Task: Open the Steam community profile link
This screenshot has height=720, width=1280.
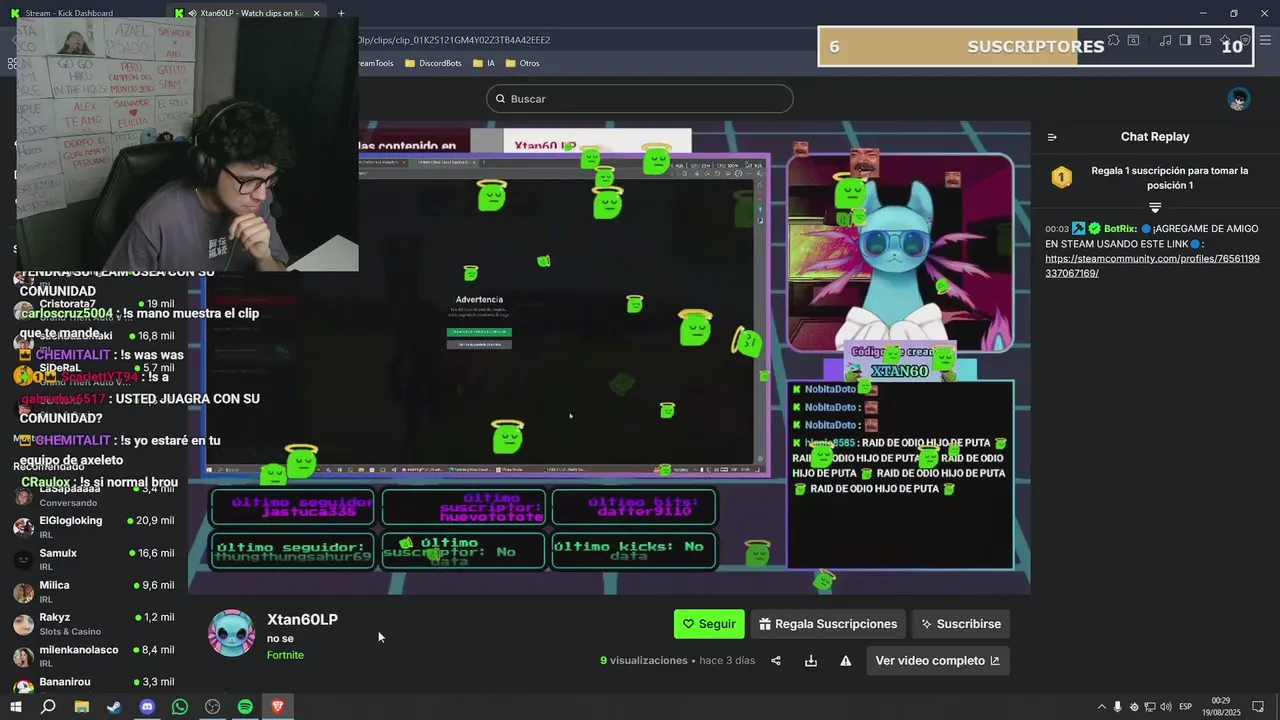Action: pyautogui.click(x=1152, y=266)
